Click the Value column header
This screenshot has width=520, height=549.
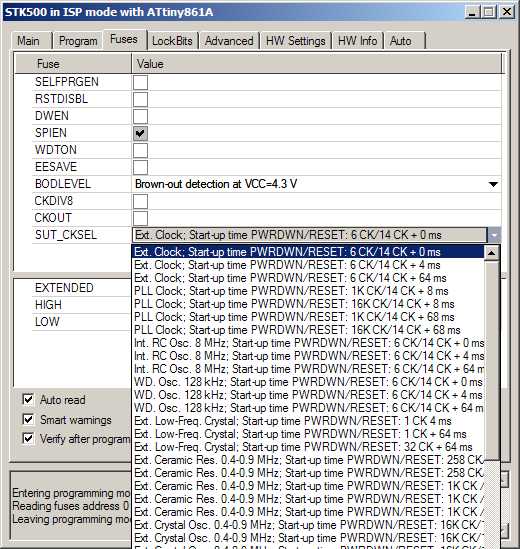click(x=317, y=64)
